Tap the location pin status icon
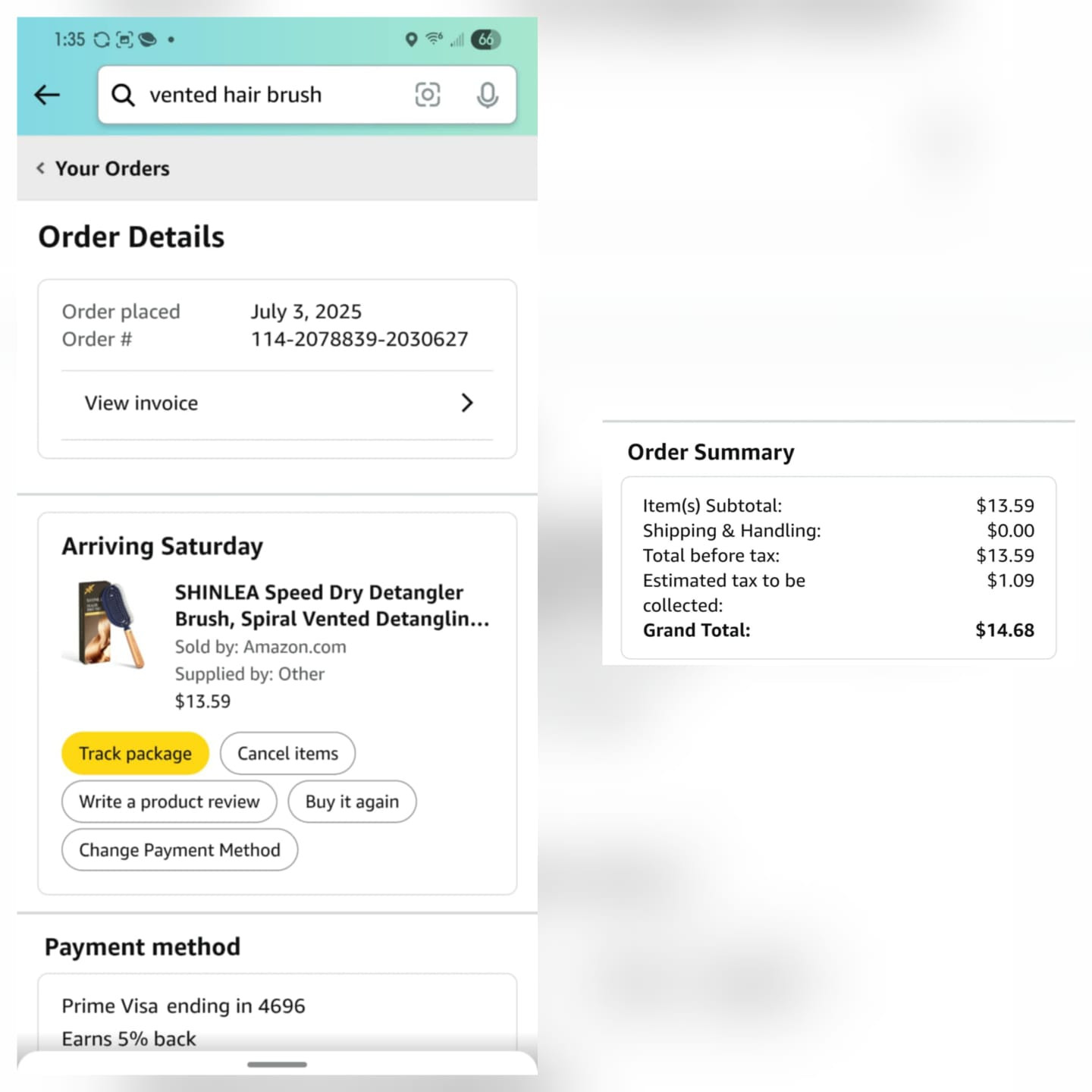The height and width of the screenshot is (1092, 1092). [411, 39]
